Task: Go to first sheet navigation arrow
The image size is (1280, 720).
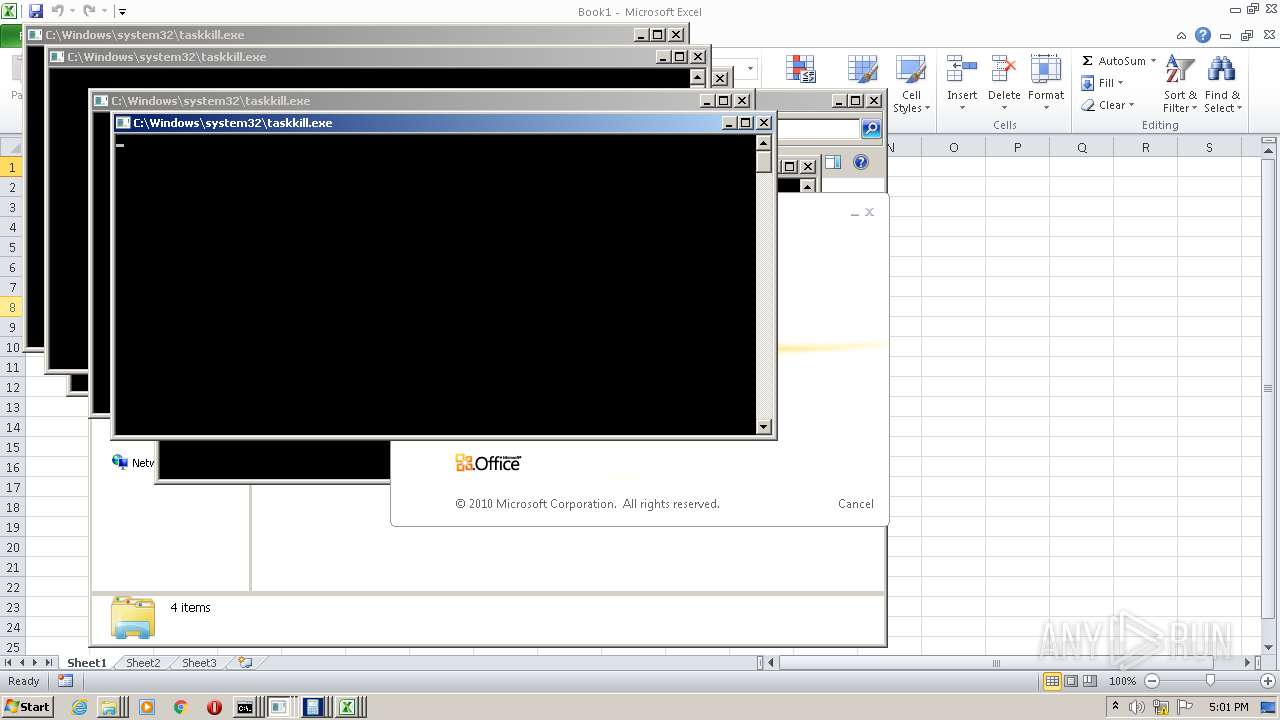Action: [x=8, y=663]
